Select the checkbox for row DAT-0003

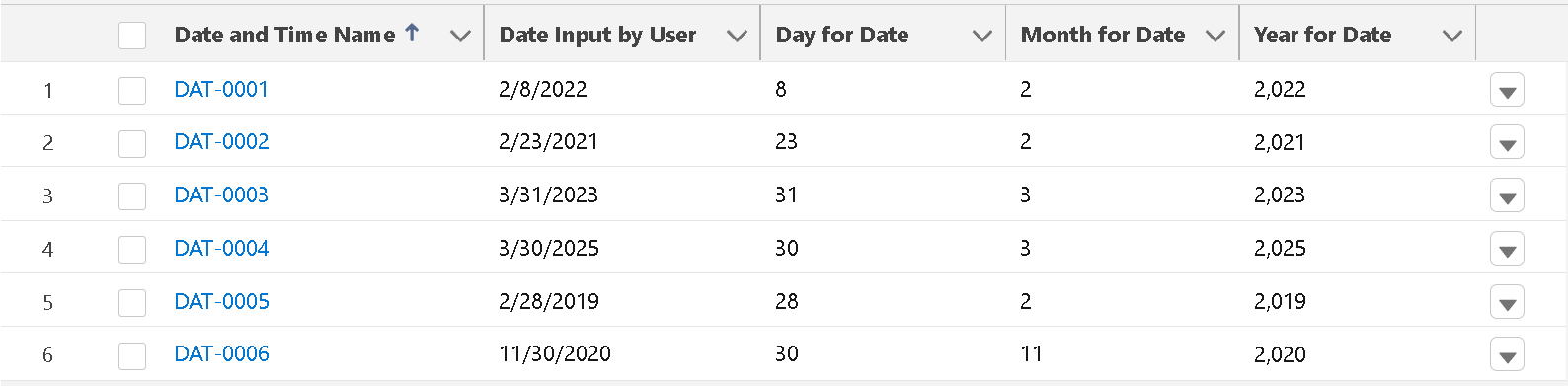(x=132, y=195)
